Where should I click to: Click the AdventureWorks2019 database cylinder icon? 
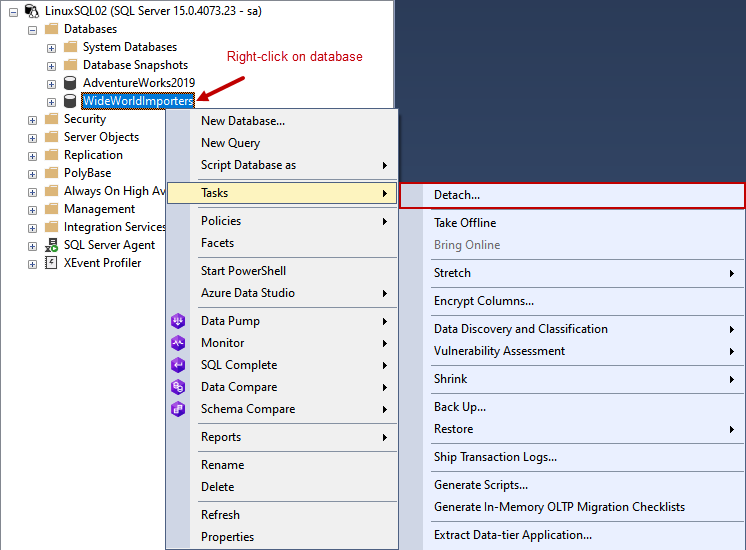coord(70,83)
